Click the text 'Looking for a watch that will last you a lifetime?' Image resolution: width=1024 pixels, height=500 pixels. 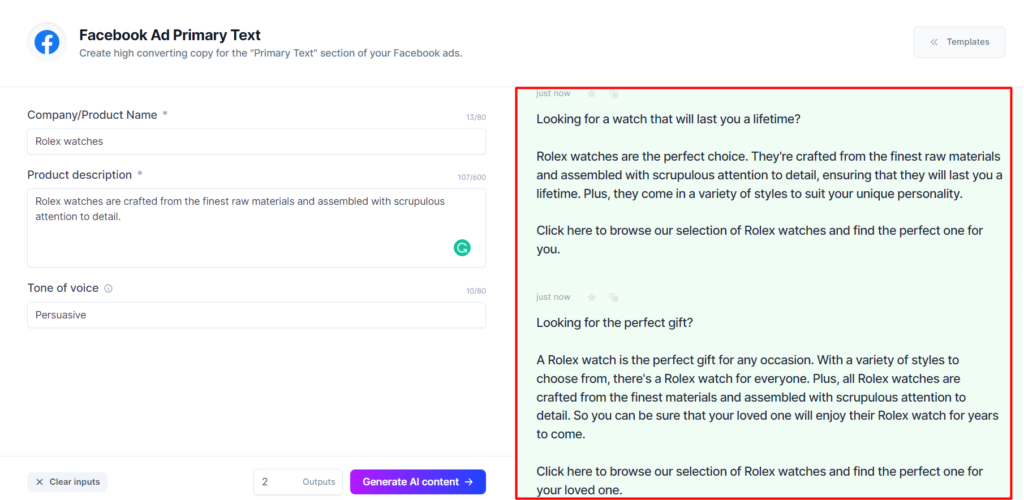668,119
